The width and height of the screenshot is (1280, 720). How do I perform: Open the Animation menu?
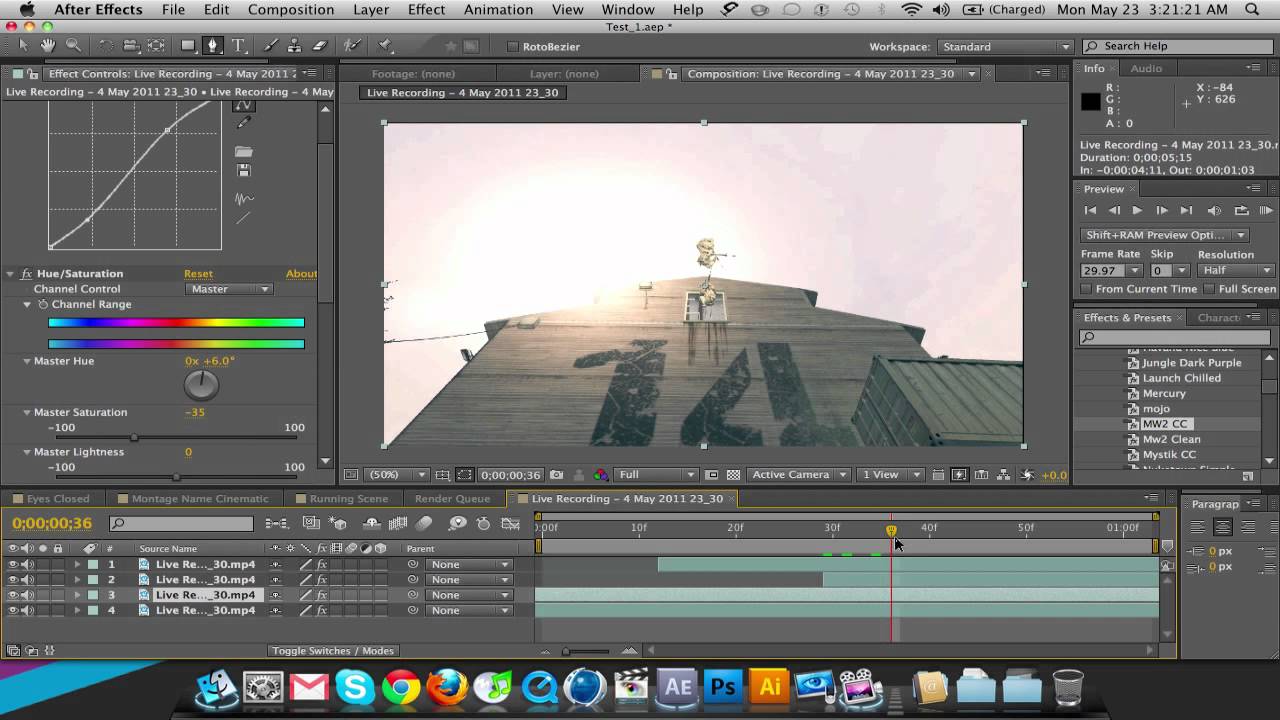498,10
